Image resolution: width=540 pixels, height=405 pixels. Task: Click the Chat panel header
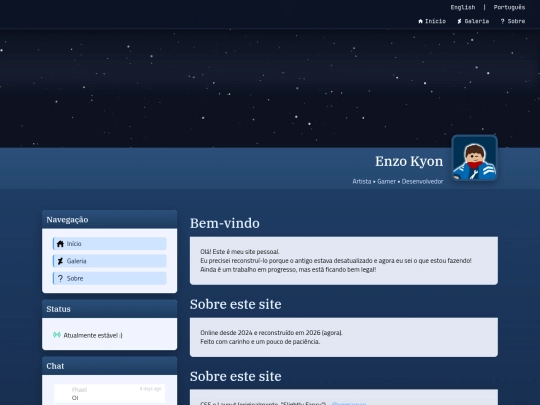coord(110,366)
